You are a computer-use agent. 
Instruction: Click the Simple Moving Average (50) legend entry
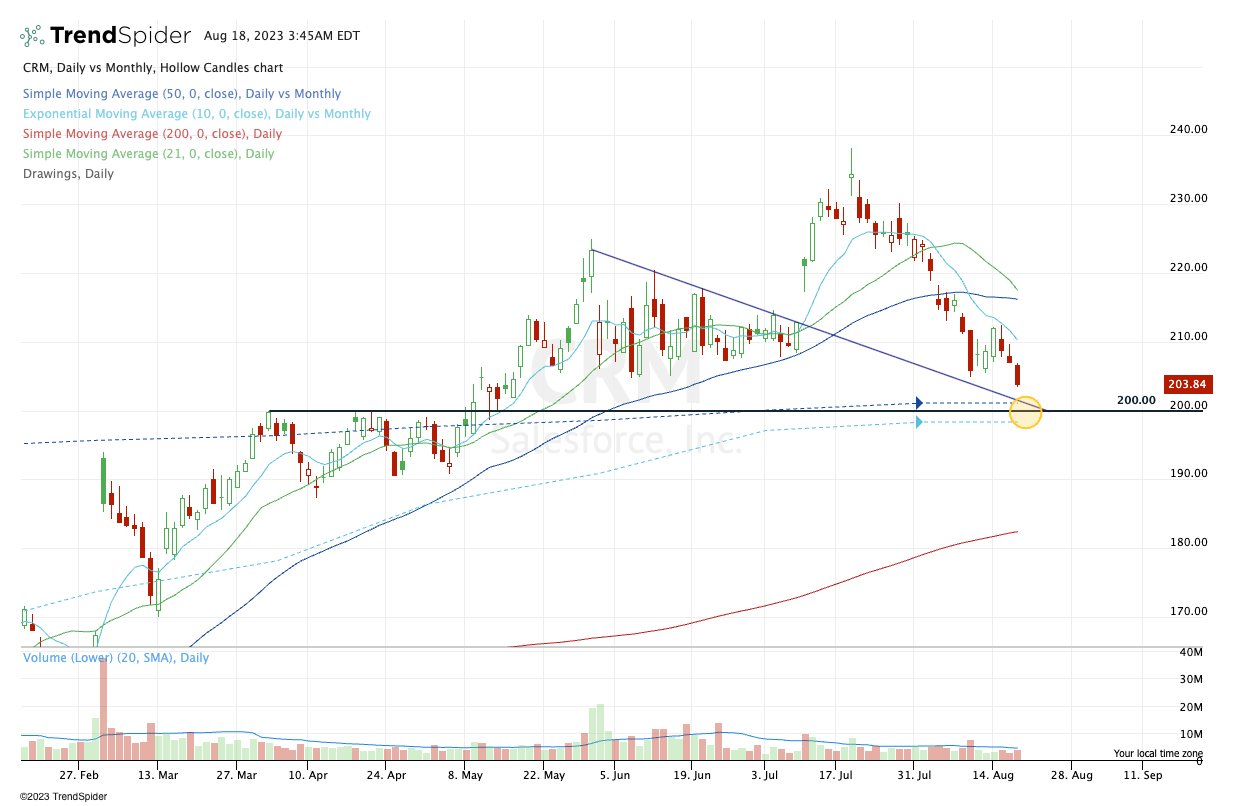click(x=181, y=94)
